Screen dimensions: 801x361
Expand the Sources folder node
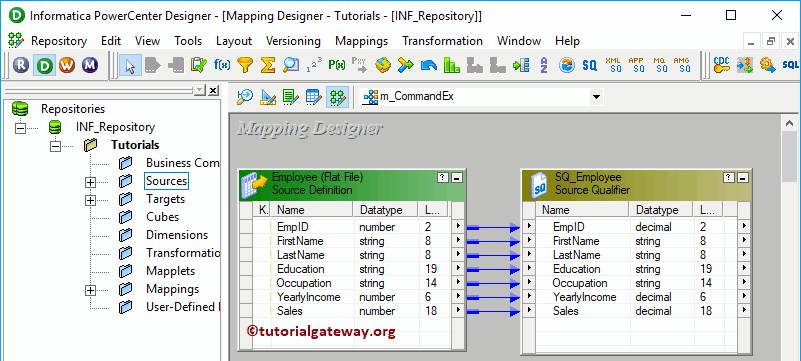click(x=90, y=181)
